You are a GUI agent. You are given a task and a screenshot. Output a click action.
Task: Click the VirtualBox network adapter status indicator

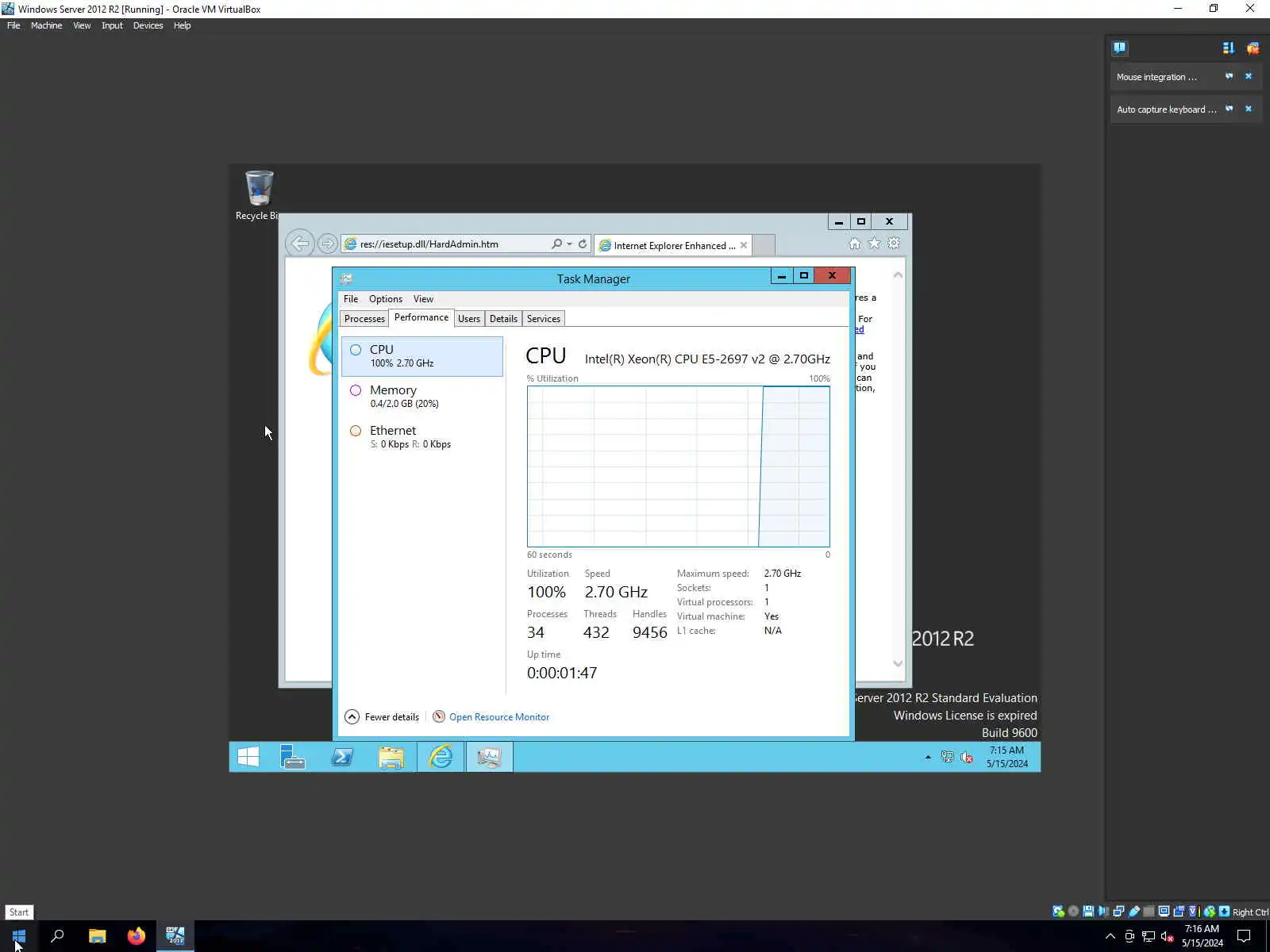click(x=1118, y=912)
